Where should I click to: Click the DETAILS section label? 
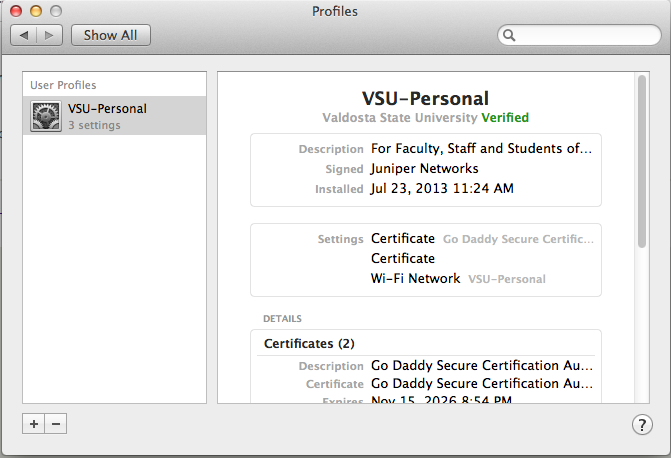click(282, 318)
